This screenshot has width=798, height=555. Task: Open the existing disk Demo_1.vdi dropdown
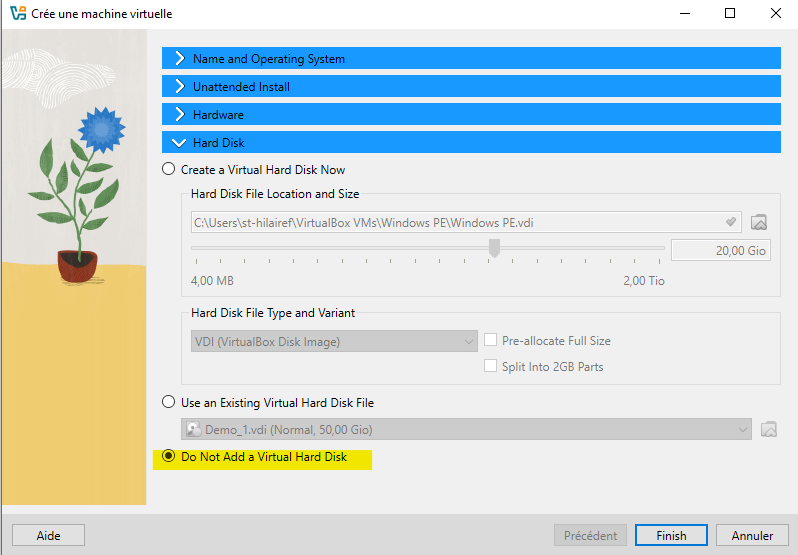click(466, 430)
